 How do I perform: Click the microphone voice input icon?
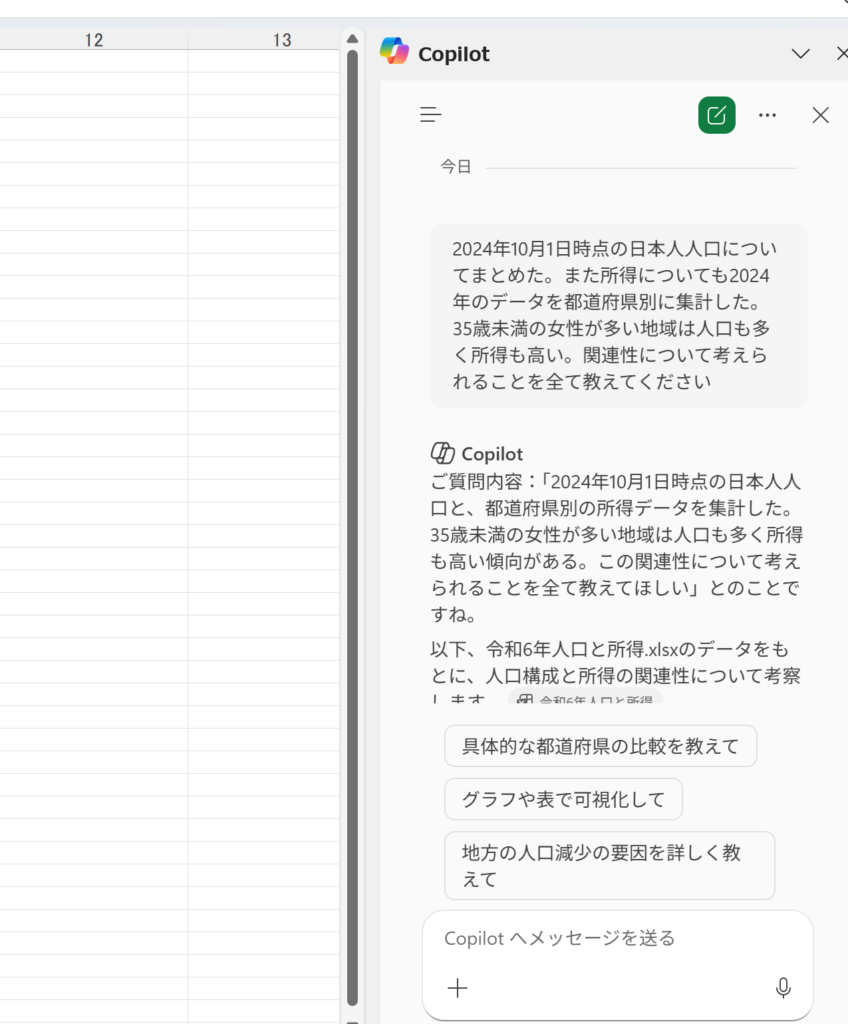(783, 988)
